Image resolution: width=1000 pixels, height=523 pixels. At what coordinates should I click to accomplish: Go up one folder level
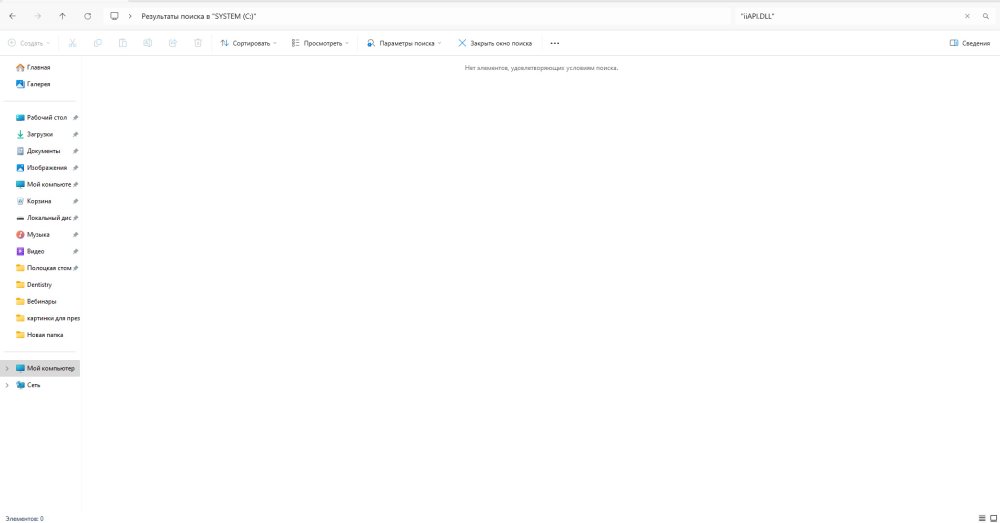point(62,16)
